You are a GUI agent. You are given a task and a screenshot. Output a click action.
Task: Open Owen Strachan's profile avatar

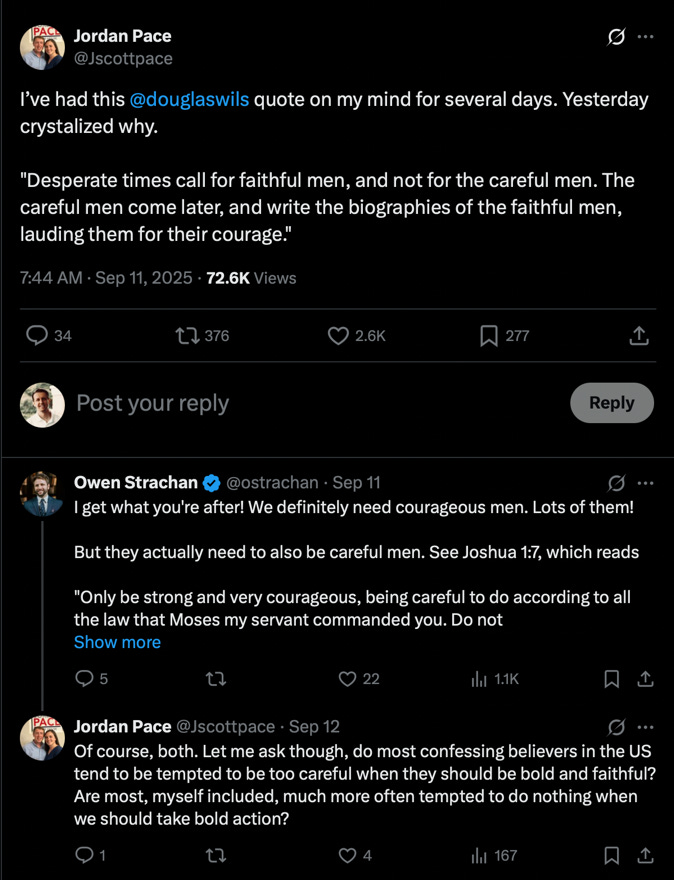tap(43, 493)
